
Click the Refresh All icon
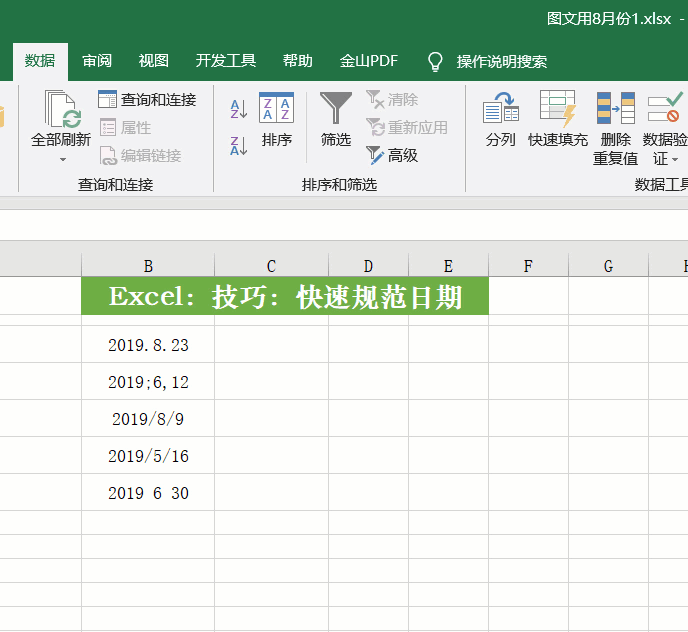click(x=63, y=109)
